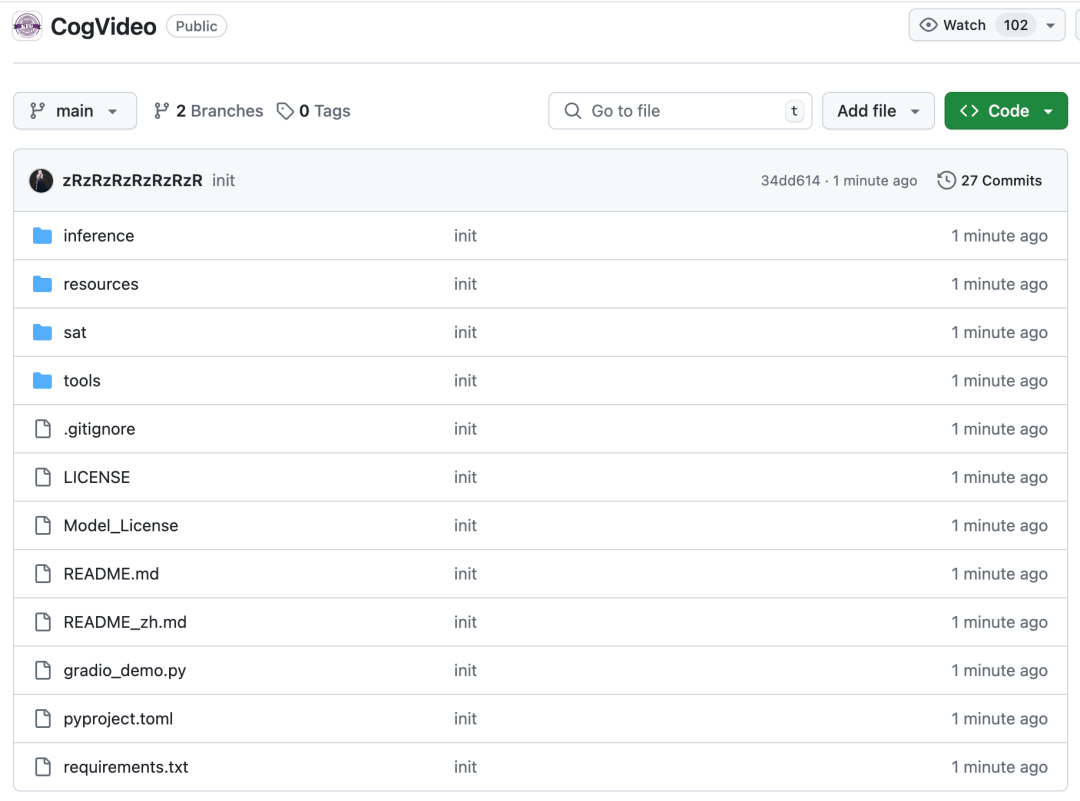The width and height of the screenshot is (1080, 801).
Task: Expand the Watch options dropdown arrow
Action: (1050, 26)
